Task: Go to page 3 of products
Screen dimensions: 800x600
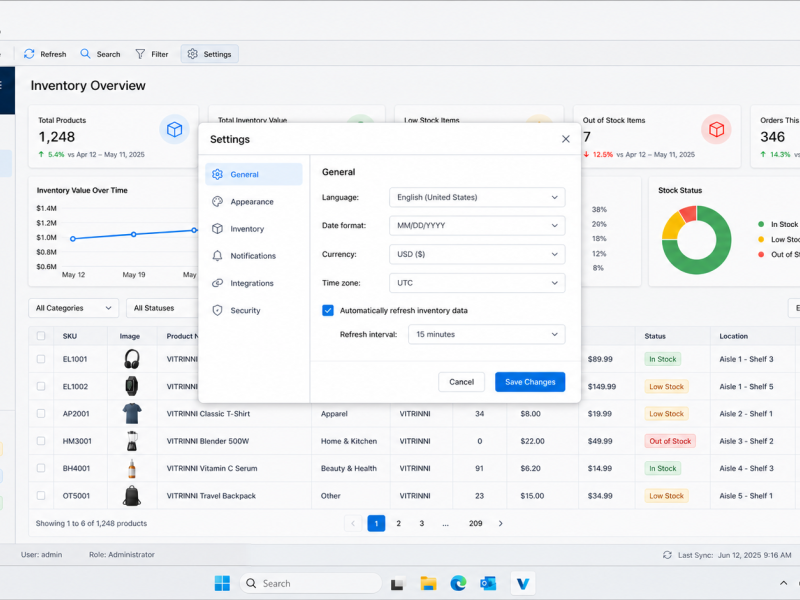Action: (421, 523)
